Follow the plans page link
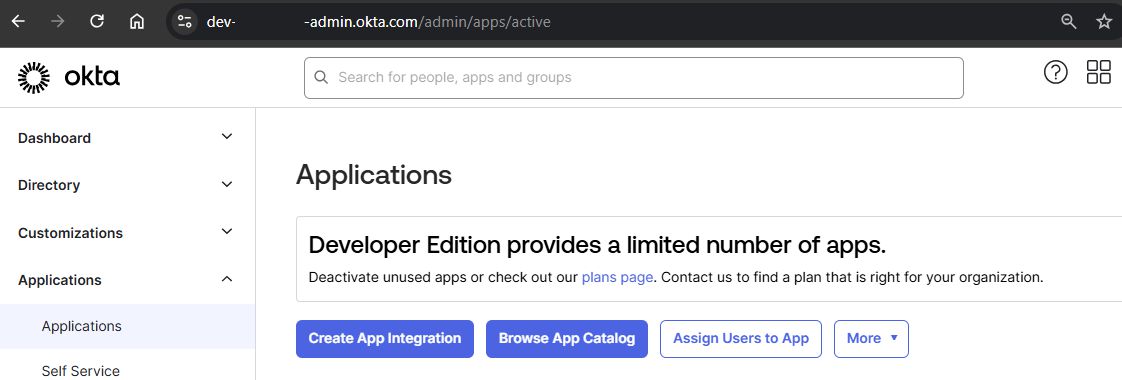 click(x=617, y=277)
